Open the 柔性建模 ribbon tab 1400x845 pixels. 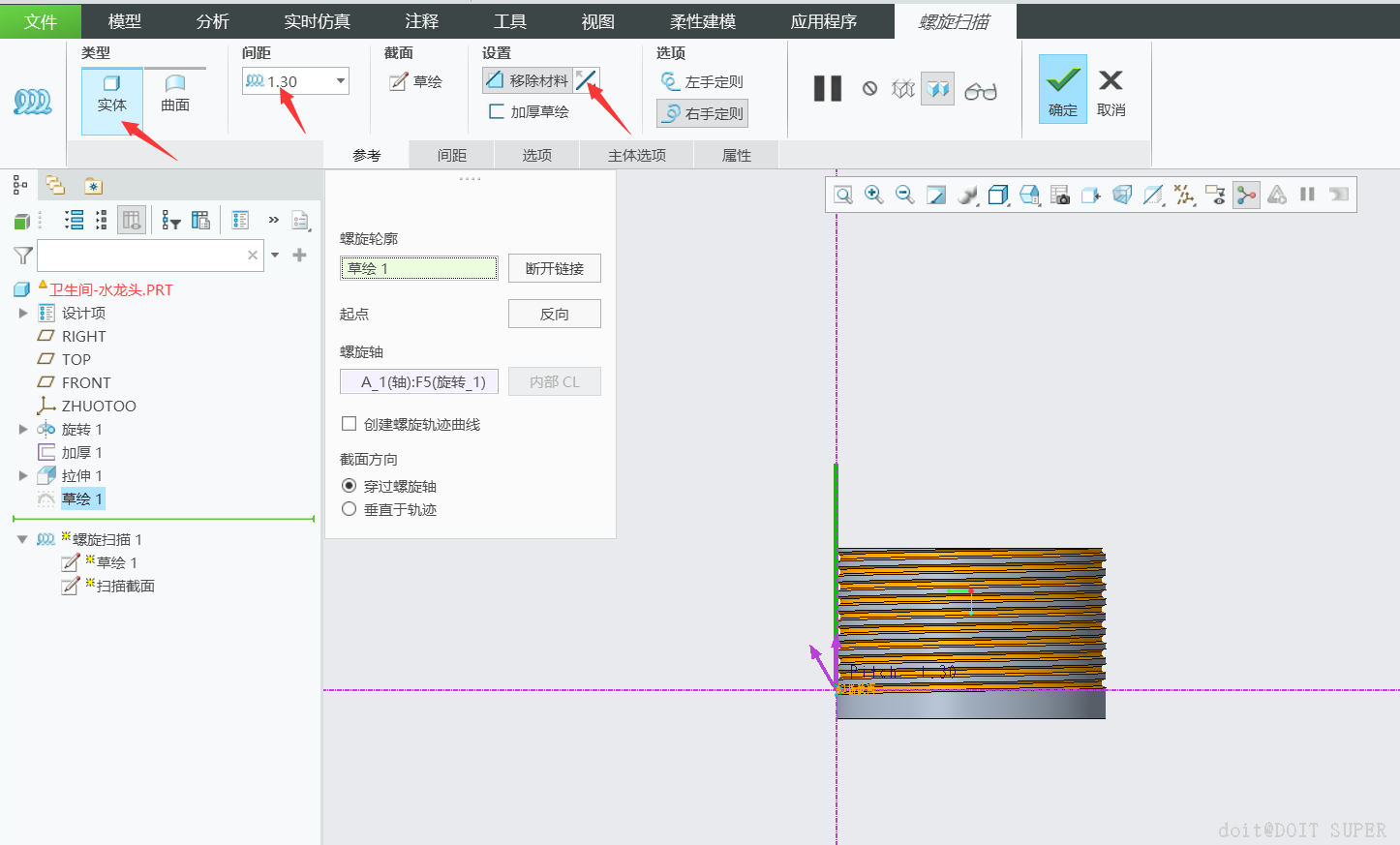(x=703, y=21)
